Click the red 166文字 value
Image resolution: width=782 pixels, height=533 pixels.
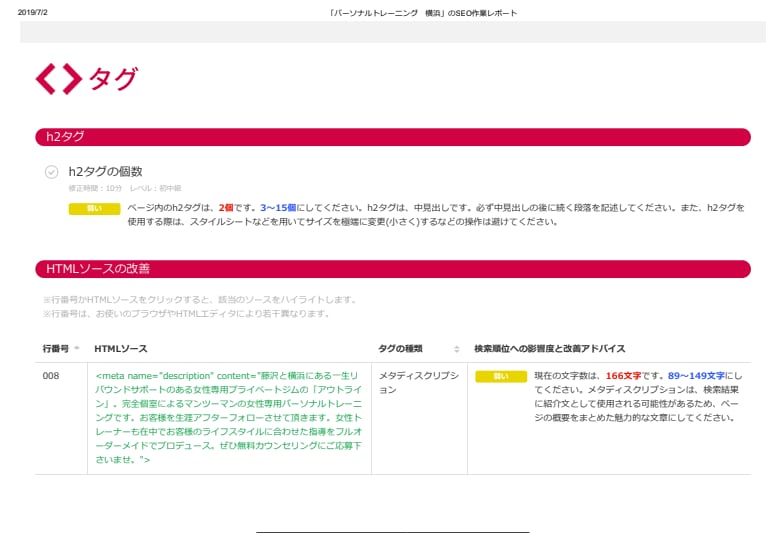[623, 376]
